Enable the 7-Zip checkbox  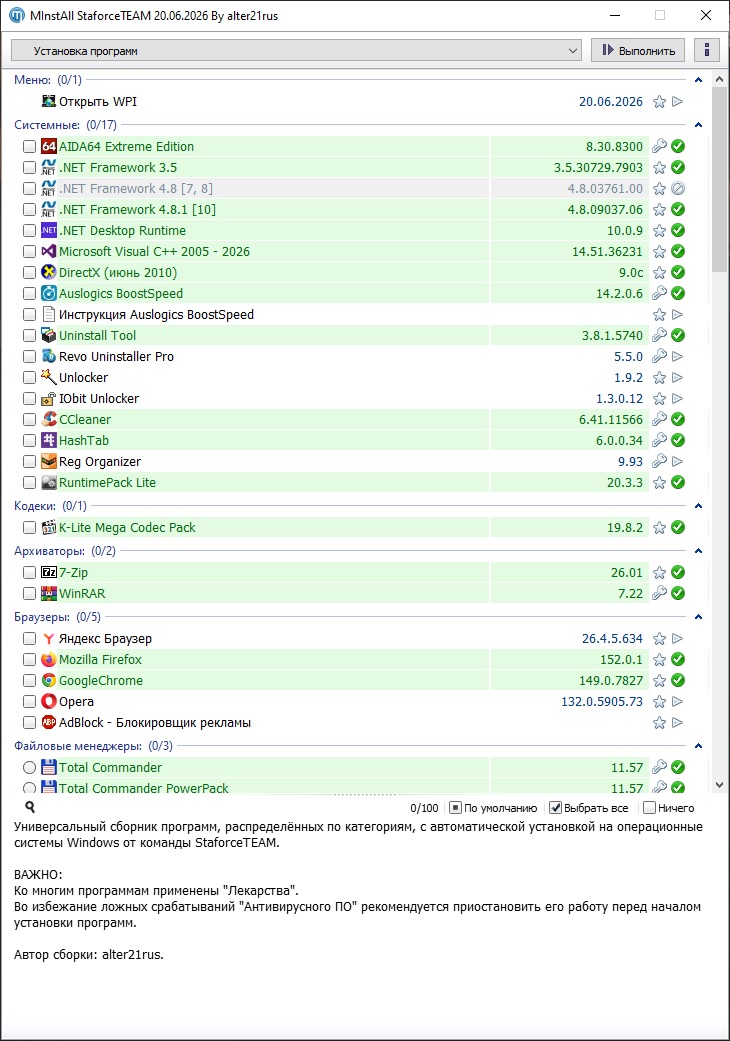29,572
